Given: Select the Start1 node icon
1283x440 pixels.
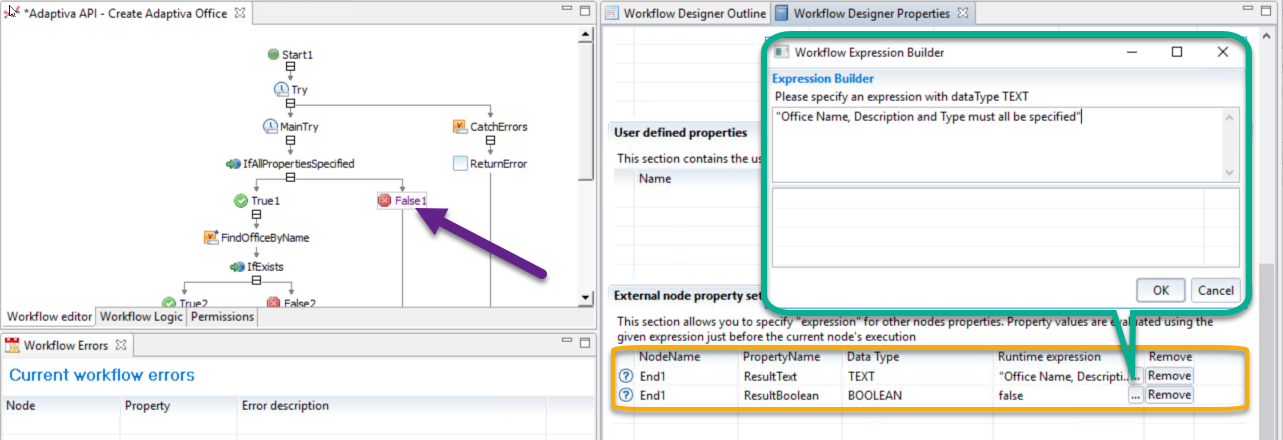Looking at the screenshot, I should [x=273, y=54].
